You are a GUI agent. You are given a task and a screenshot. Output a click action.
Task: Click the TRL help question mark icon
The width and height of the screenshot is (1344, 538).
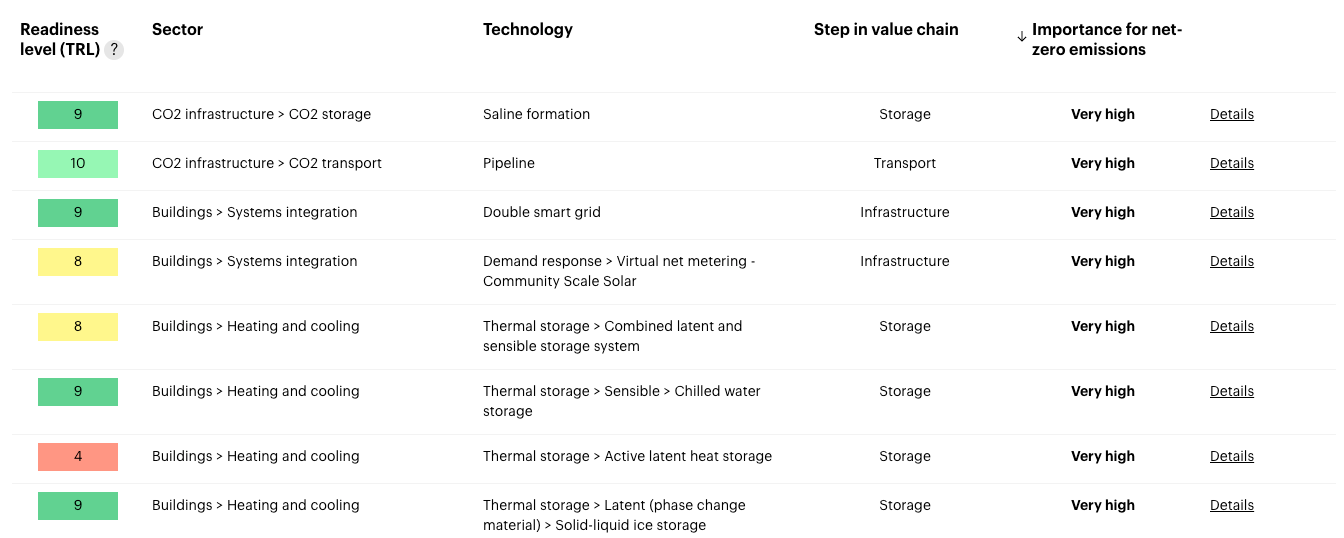(x=114, y=50)
